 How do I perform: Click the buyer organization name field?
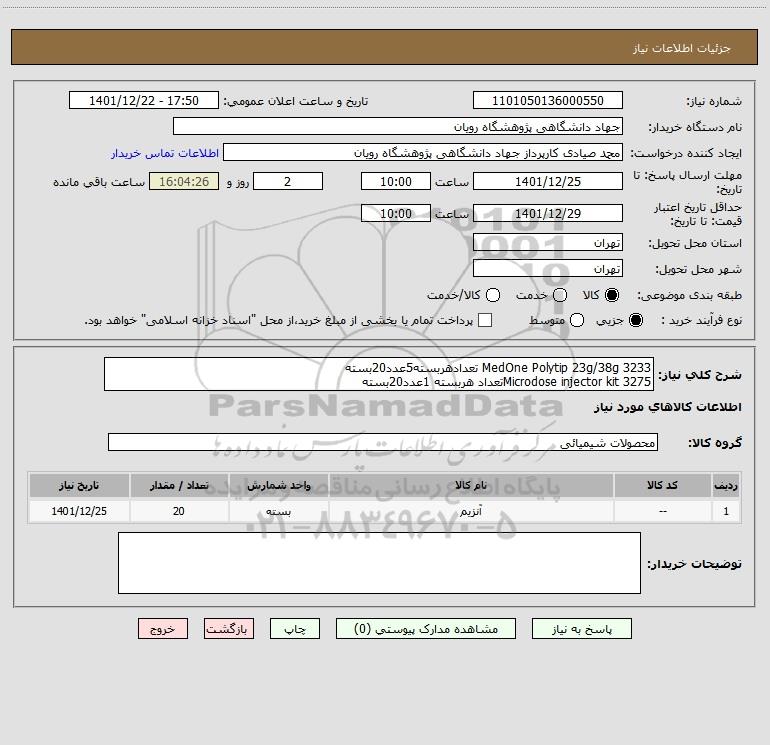(398, 126)
